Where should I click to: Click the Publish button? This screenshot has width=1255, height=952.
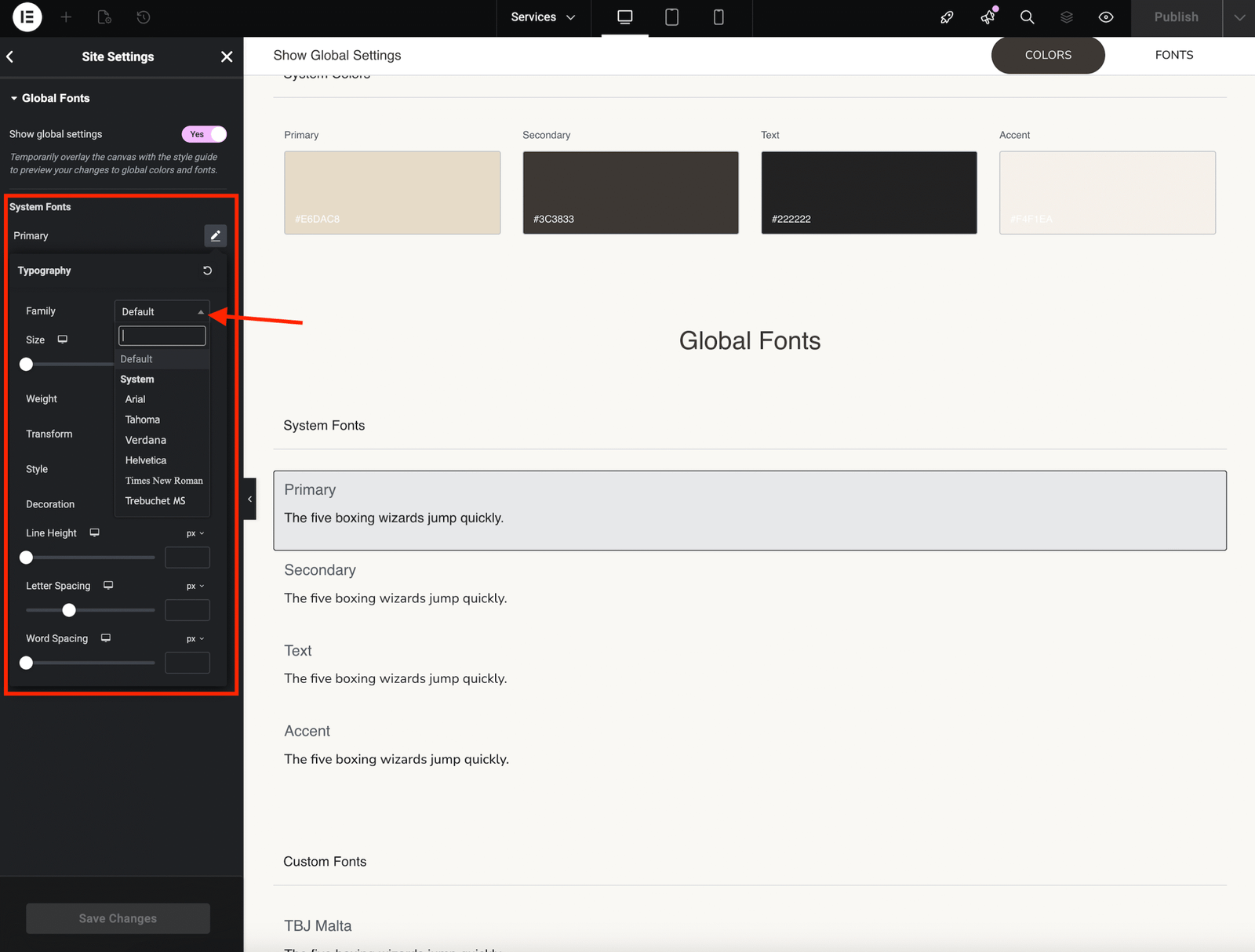click(1176, 17)
